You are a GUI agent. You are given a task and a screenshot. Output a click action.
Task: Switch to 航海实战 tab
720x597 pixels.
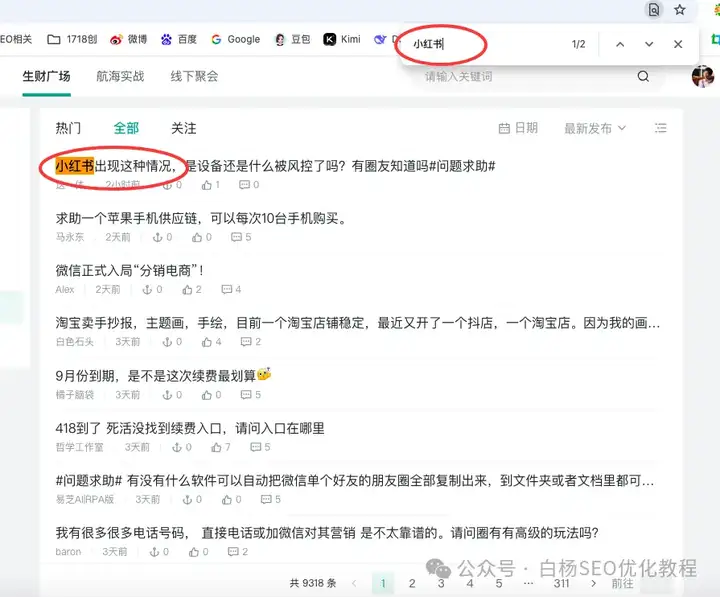point(120,76)
